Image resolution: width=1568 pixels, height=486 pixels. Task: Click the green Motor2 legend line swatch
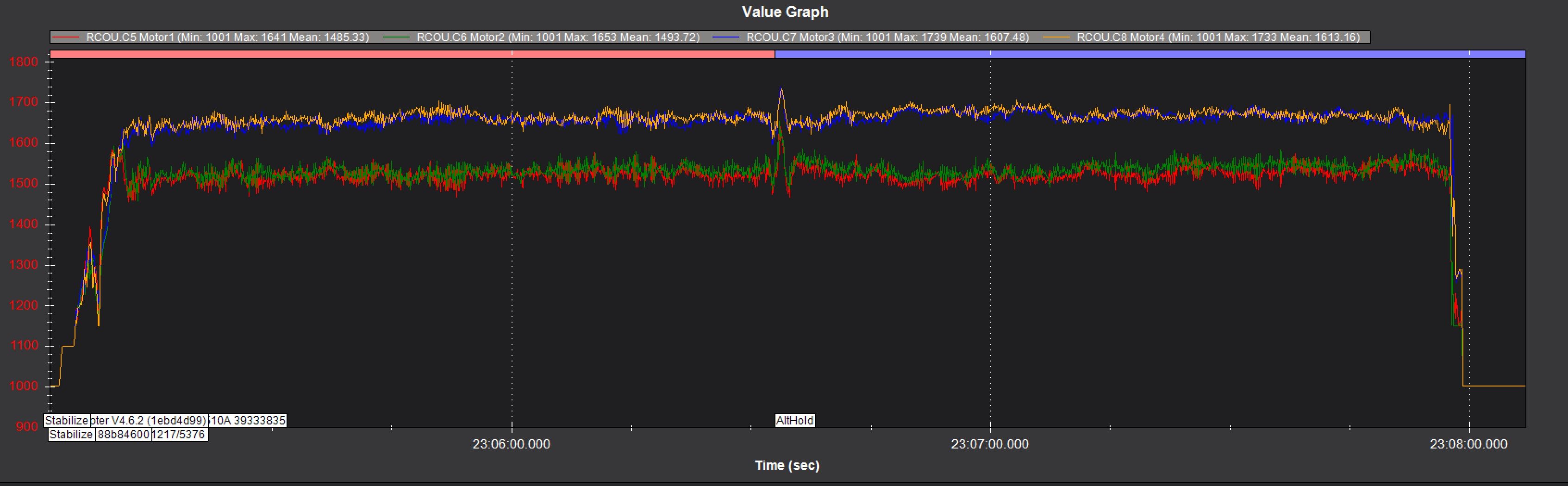(x=396, y=37)
